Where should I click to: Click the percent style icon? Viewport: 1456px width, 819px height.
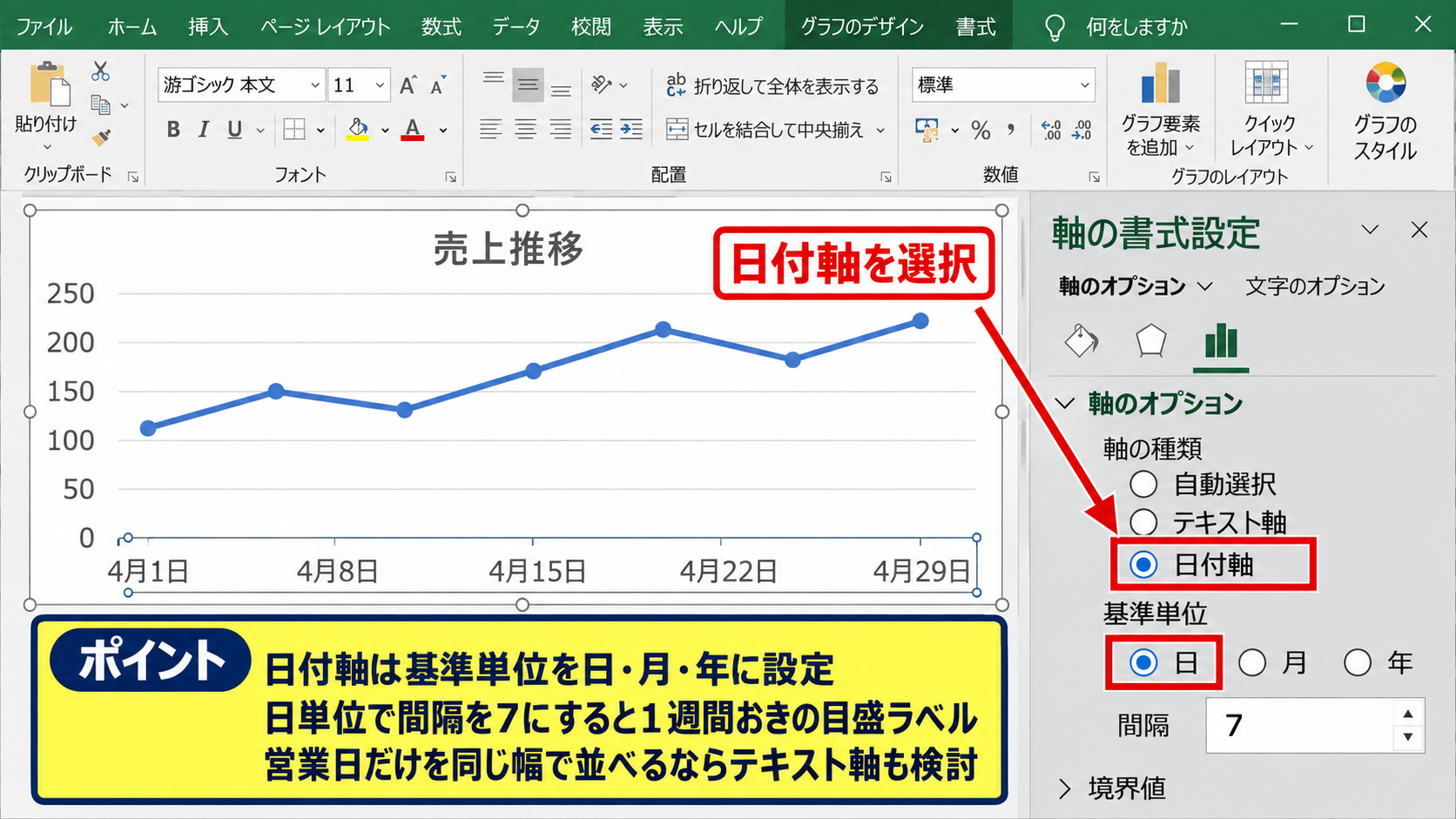(x=981, y=131)
